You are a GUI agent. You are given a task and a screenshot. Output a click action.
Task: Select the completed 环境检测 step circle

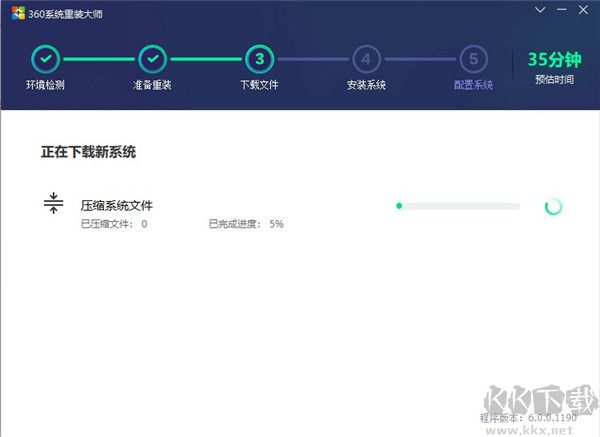coord(46,59)
